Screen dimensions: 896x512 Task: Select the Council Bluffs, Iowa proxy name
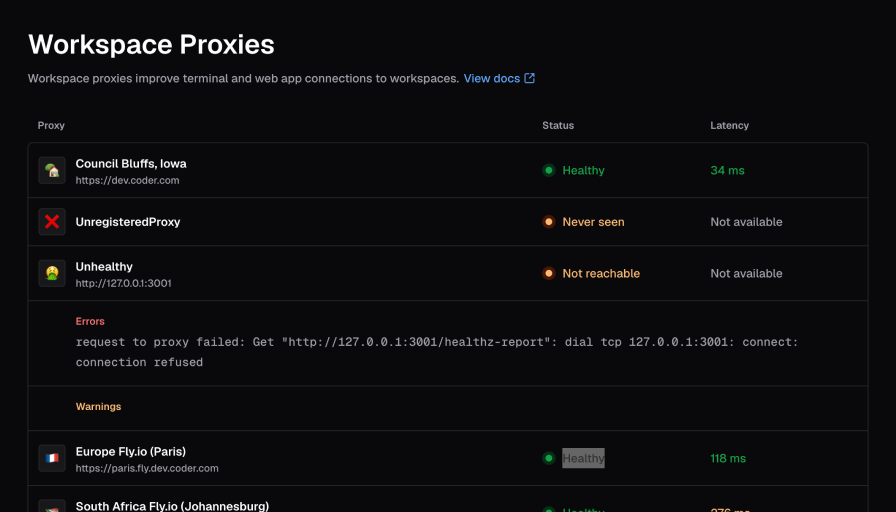coord(131,163)
